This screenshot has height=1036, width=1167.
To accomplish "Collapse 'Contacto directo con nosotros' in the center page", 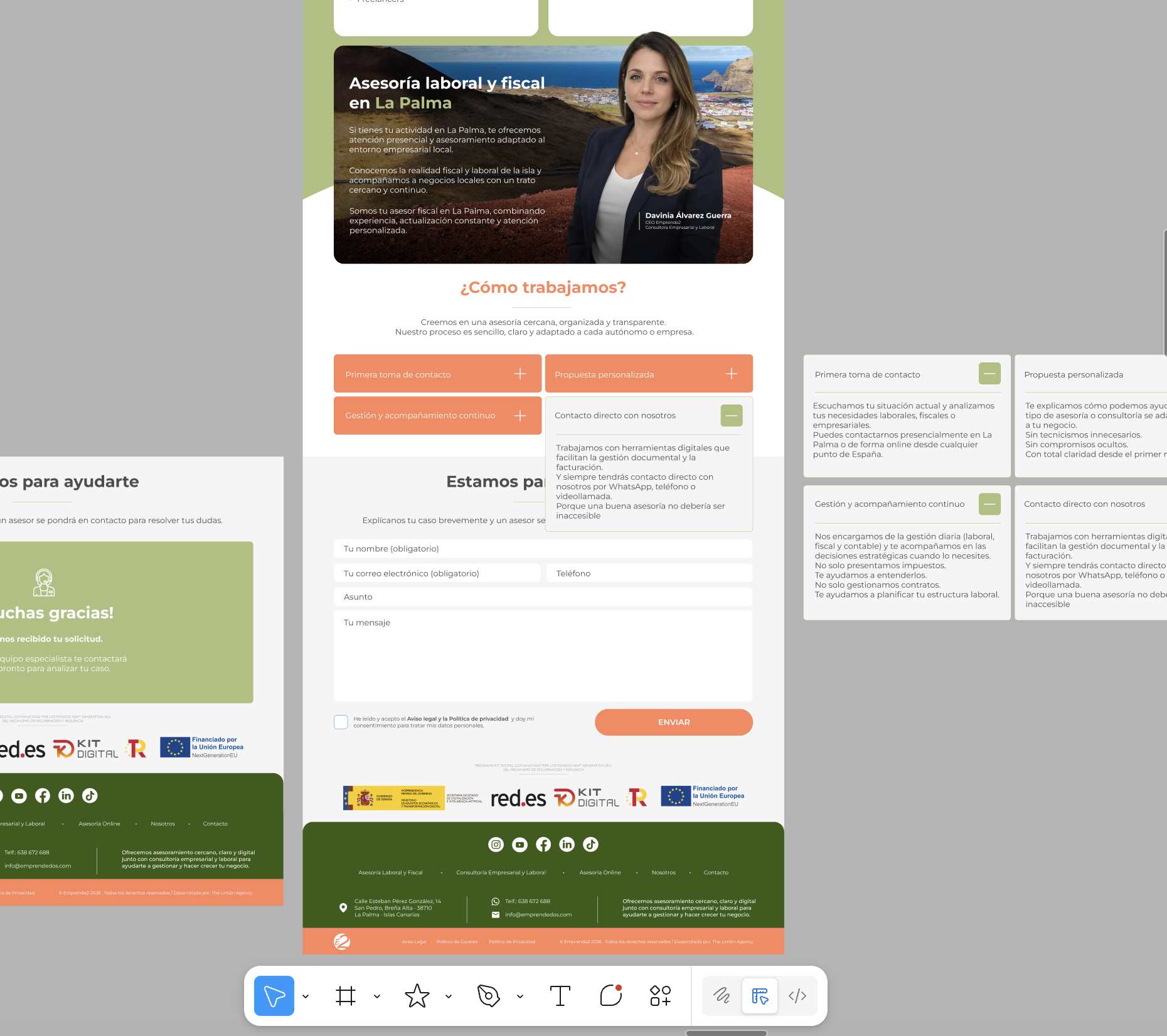I will 732,415.
